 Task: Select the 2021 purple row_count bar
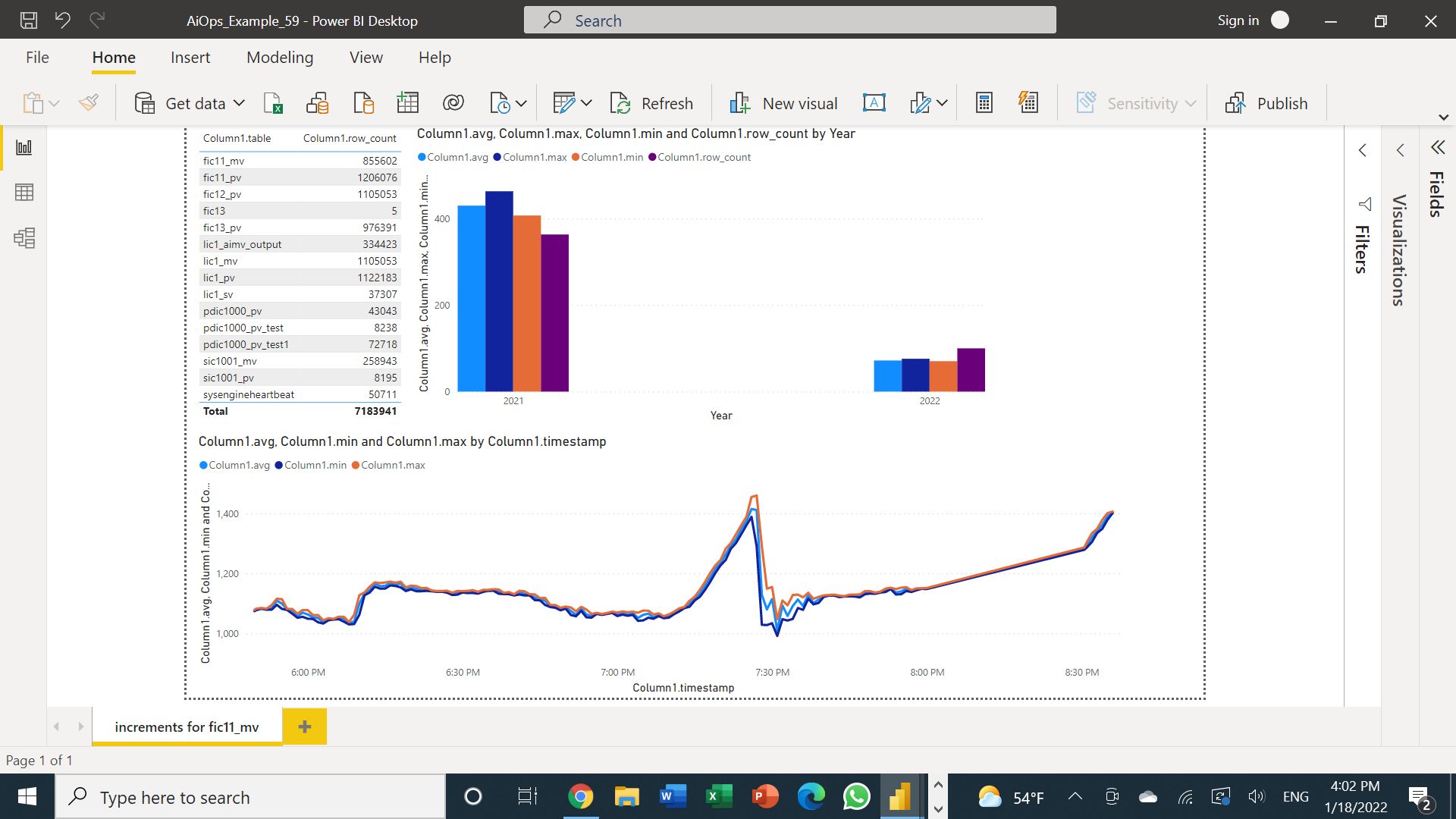pyautogui.click(x=554, y=313)
